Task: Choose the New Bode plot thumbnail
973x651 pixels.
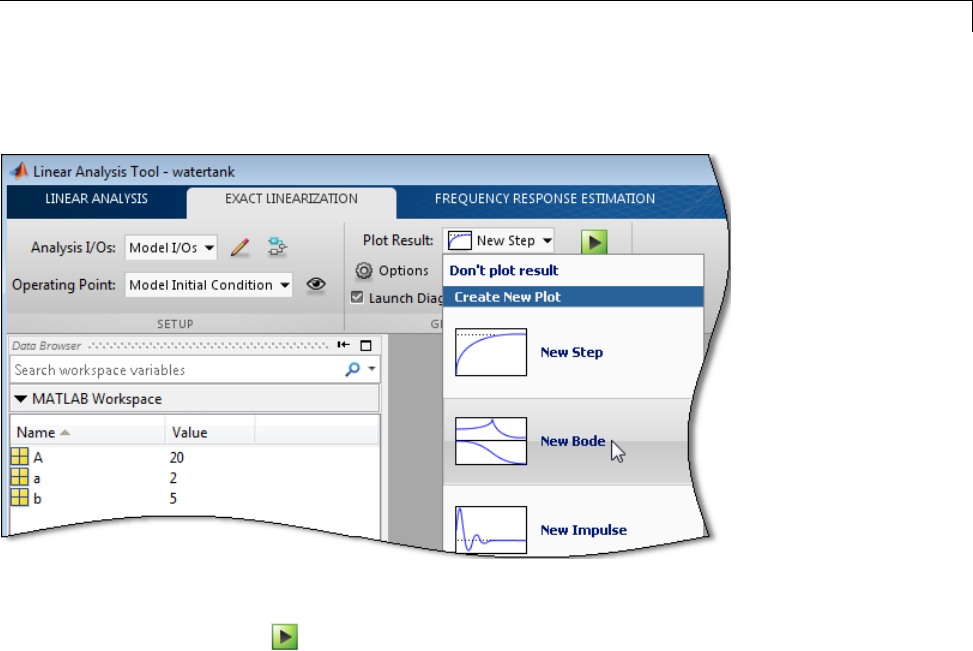Action: point(491,441)
